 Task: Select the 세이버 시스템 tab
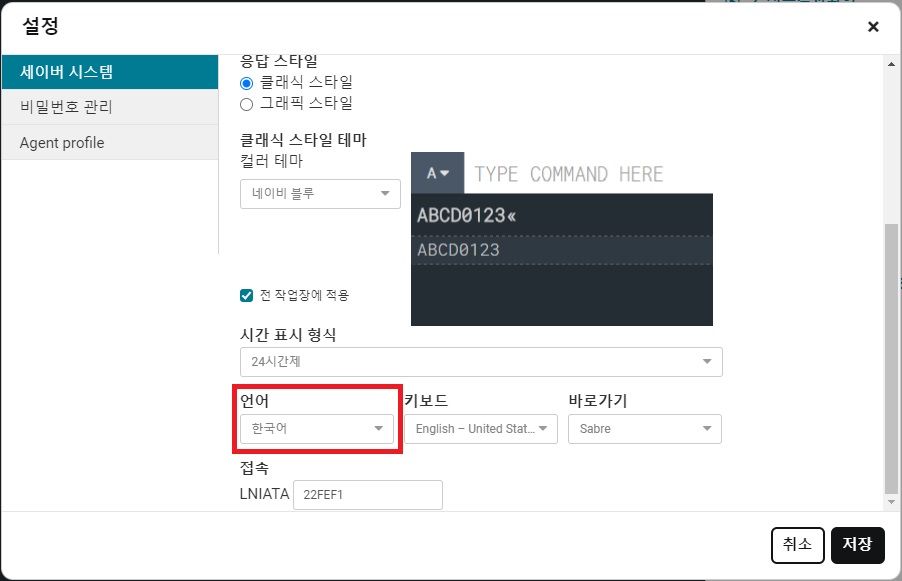click(x=110, y=72)
